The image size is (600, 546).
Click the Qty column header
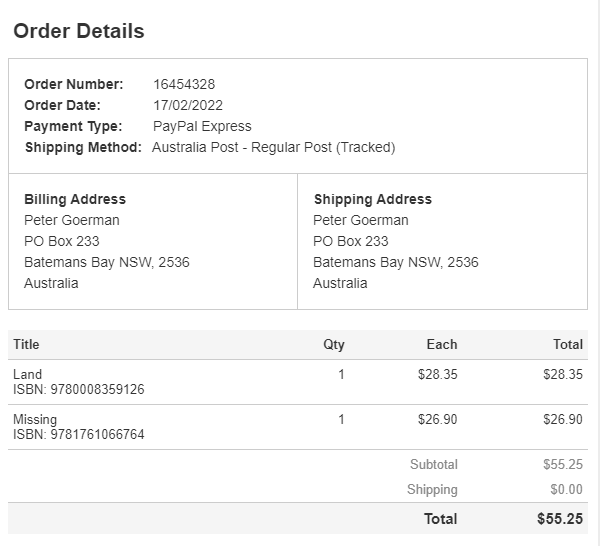tap(334, 344)
